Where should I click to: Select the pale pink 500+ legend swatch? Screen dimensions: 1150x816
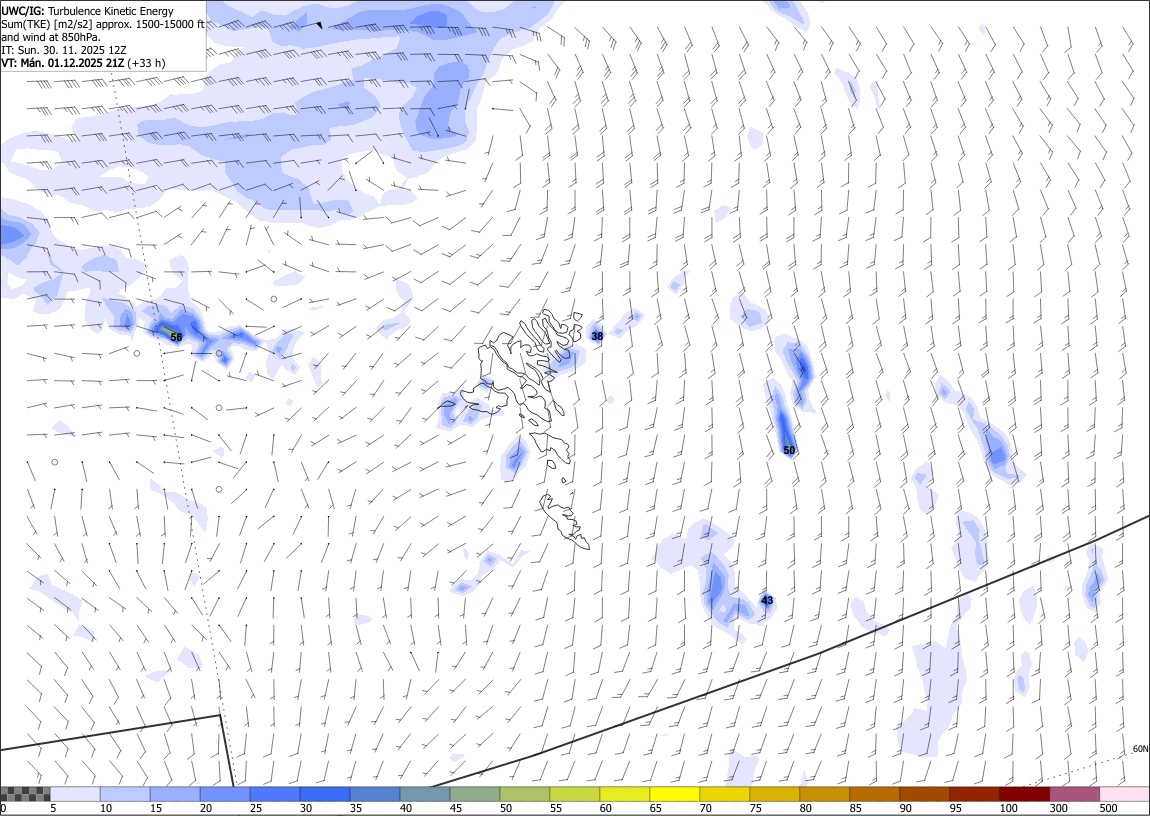1124,794
